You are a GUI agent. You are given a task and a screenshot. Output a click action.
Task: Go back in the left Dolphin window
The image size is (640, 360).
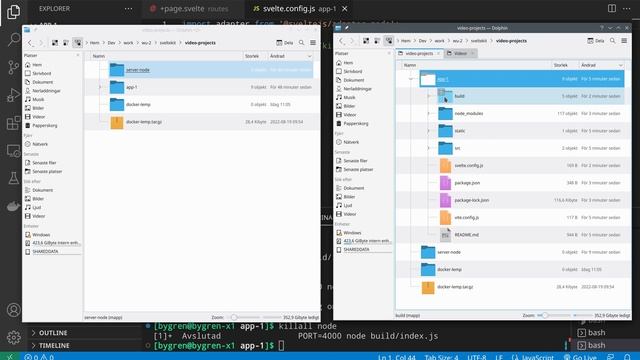click(30, 42)
